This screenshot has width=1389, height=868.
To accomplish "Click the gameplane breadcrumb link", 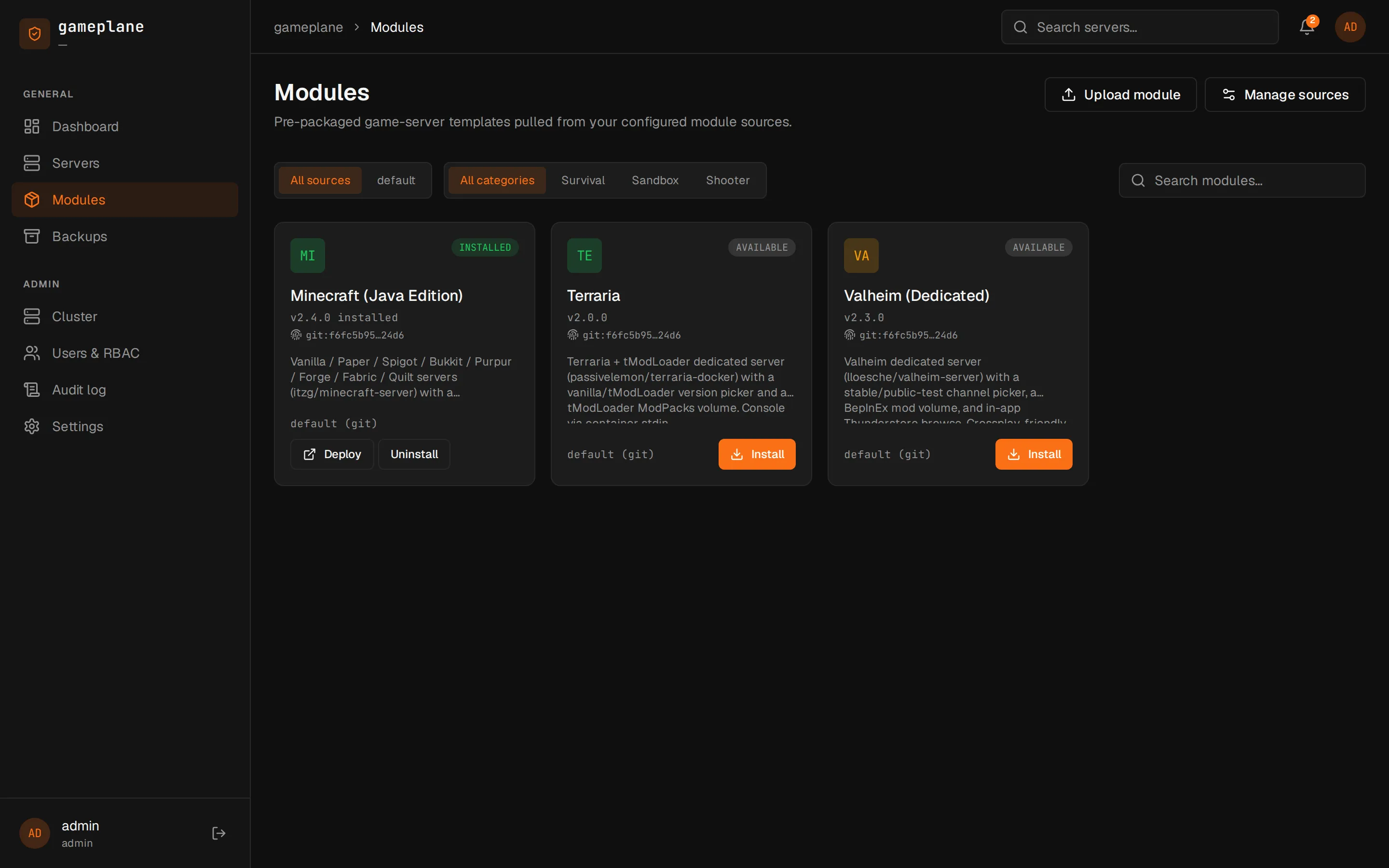I will 308,27.
